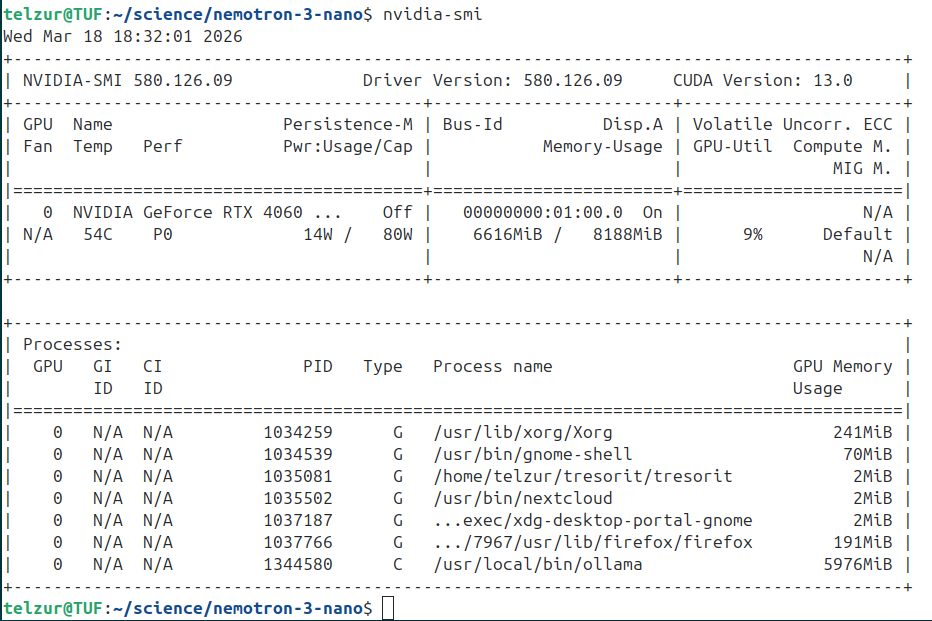
Task: Click the /usr/bin/gnome-shell process name
Action: coord(532,454)
